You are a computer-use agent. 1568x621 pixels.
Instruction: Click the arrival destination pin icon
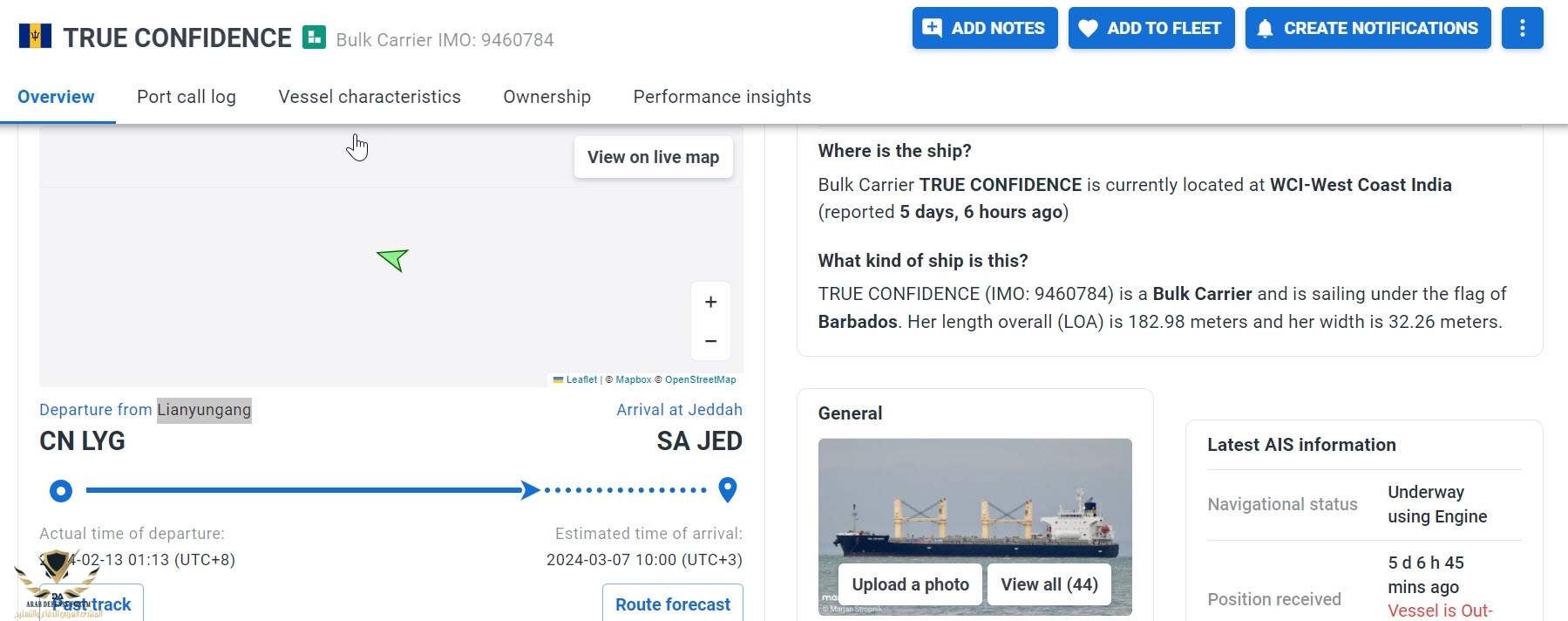click(x=728, y=489)
